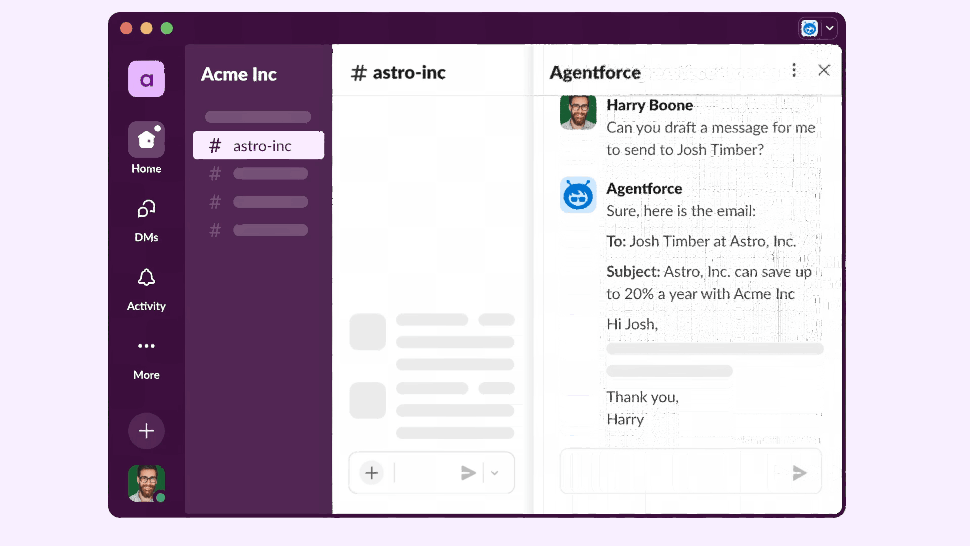Click the text "Sure, here is the email:"

(x=681, y=211)
